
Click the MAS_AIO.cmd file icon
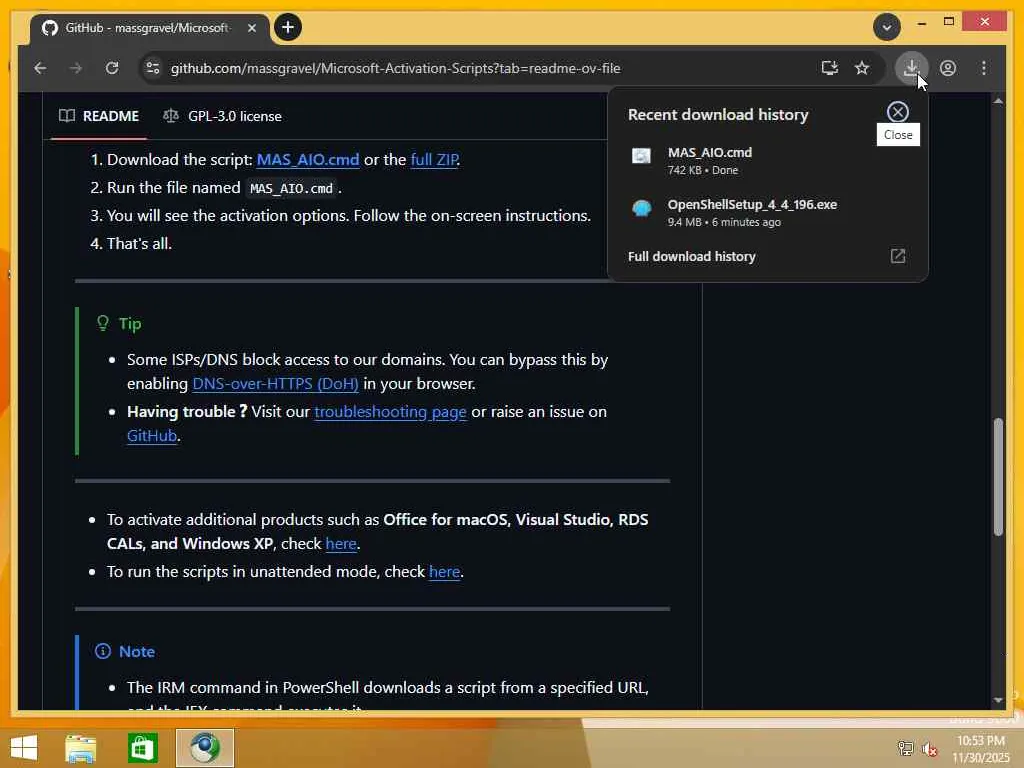pos(641,155)
